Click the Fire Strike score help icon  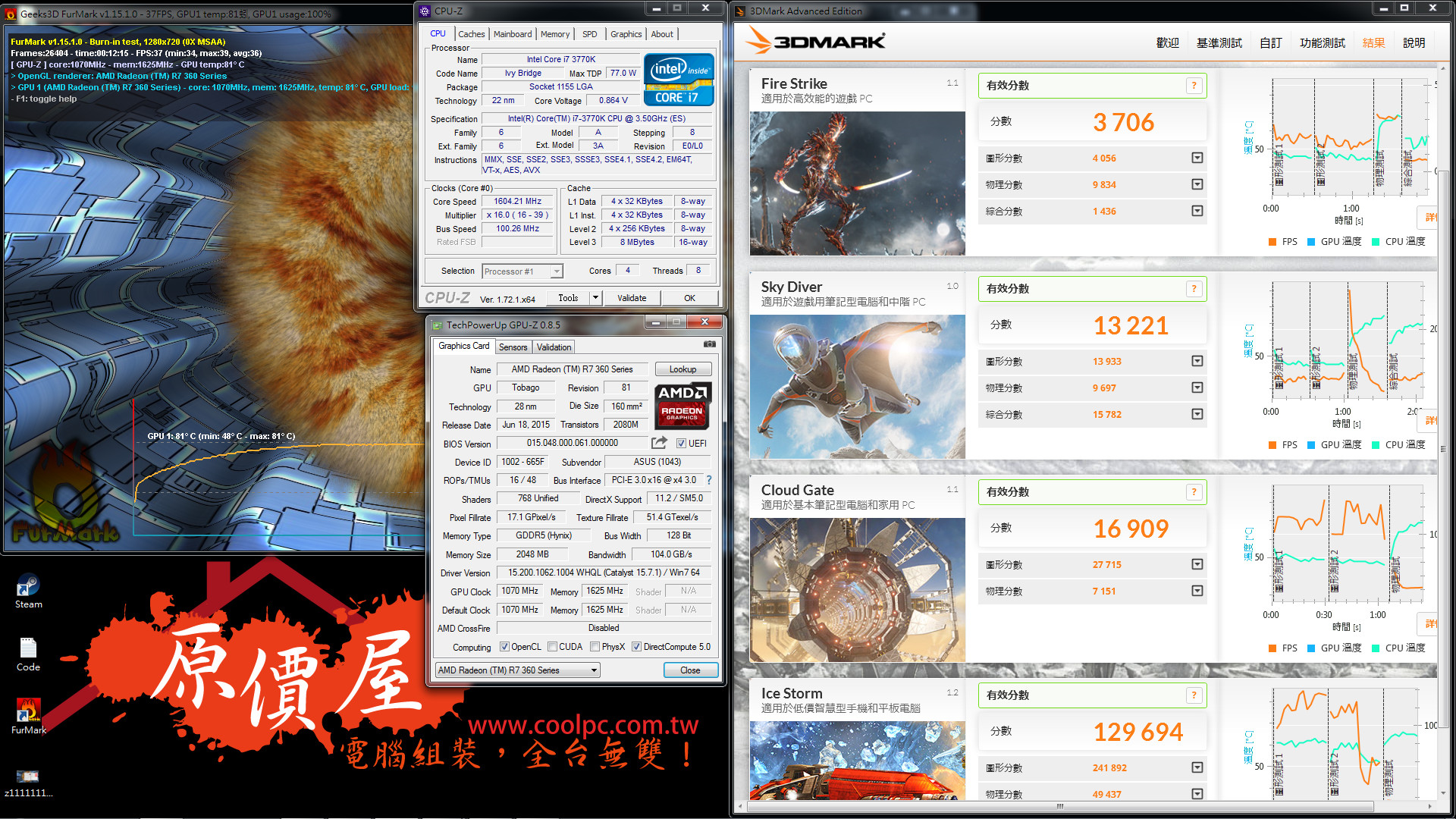click(x=1194, y=86)
